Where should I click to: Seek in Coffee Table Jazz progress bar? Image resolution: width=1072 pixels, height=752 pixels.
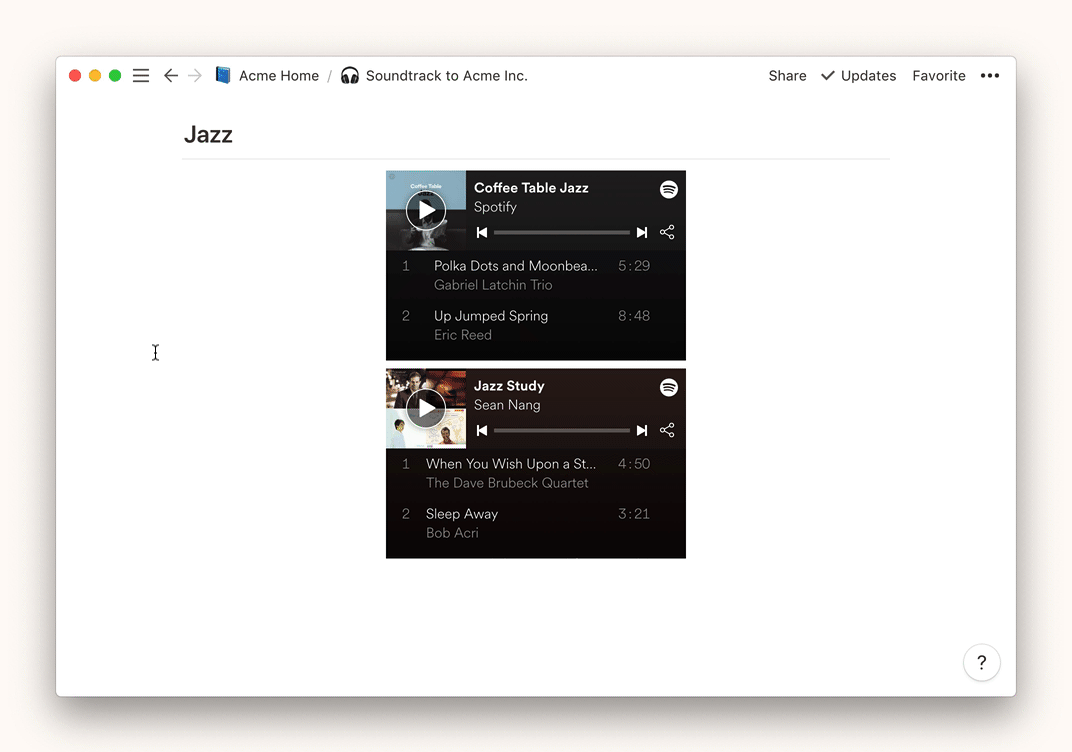click(562, 233)
